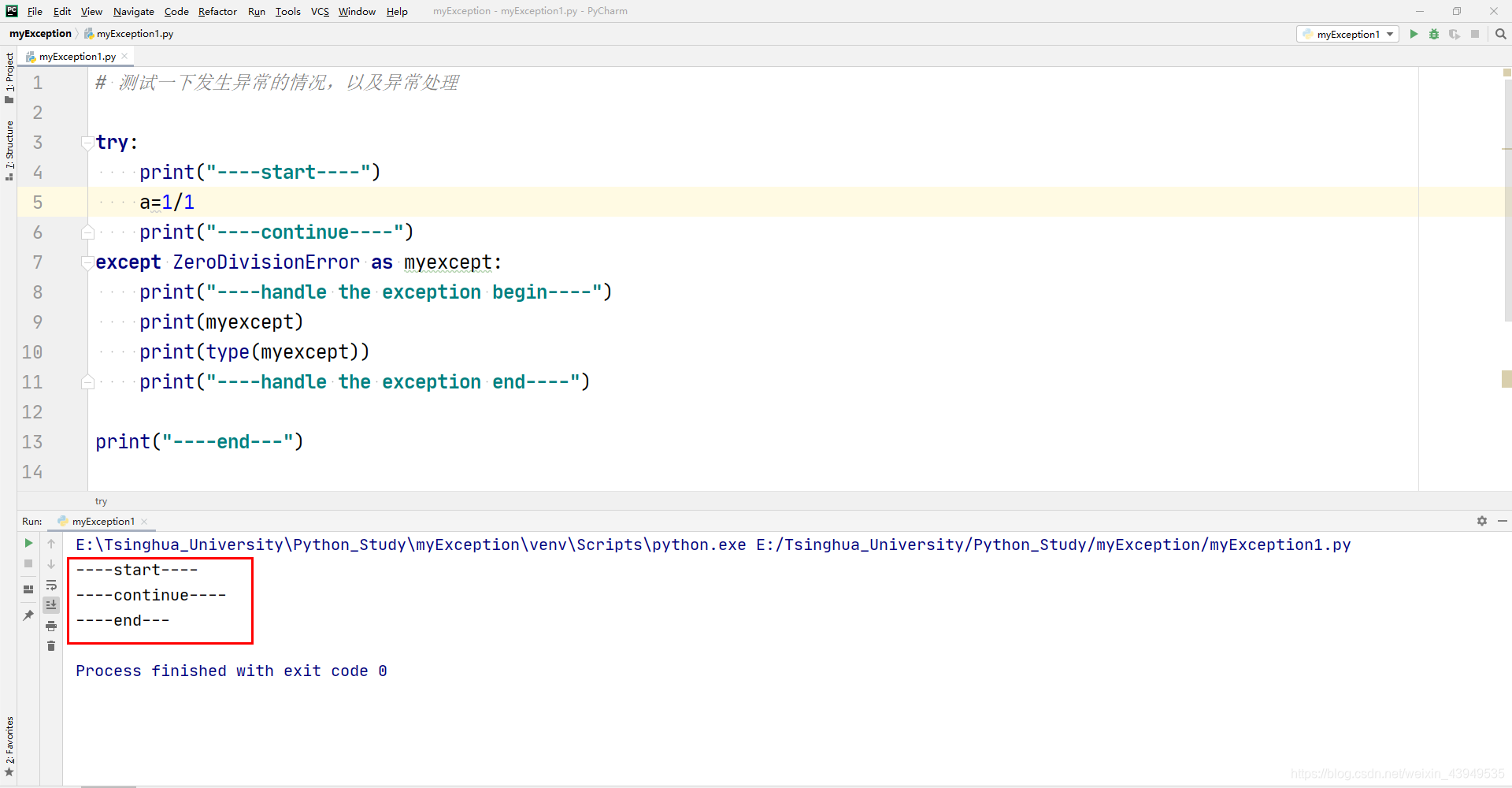
Task: Open the Refactor menu
Action: (x=217, y=11)
